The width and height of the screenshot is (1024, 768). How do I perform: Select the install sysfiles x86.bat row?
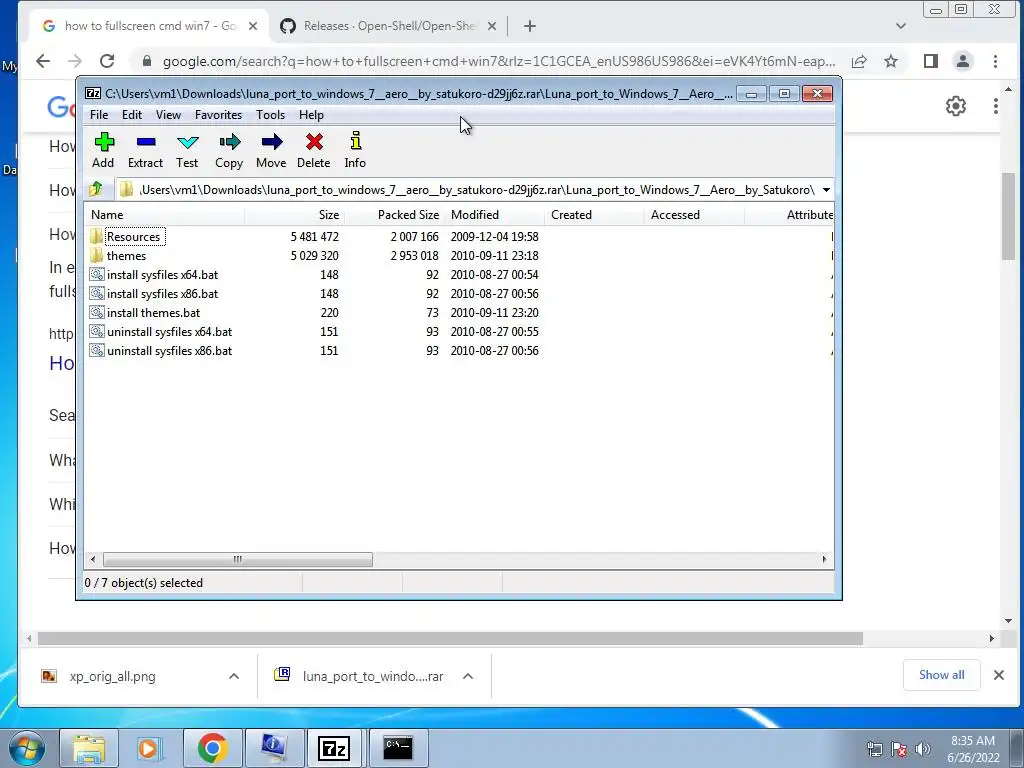pyautogui.click(x=459, y=294)
